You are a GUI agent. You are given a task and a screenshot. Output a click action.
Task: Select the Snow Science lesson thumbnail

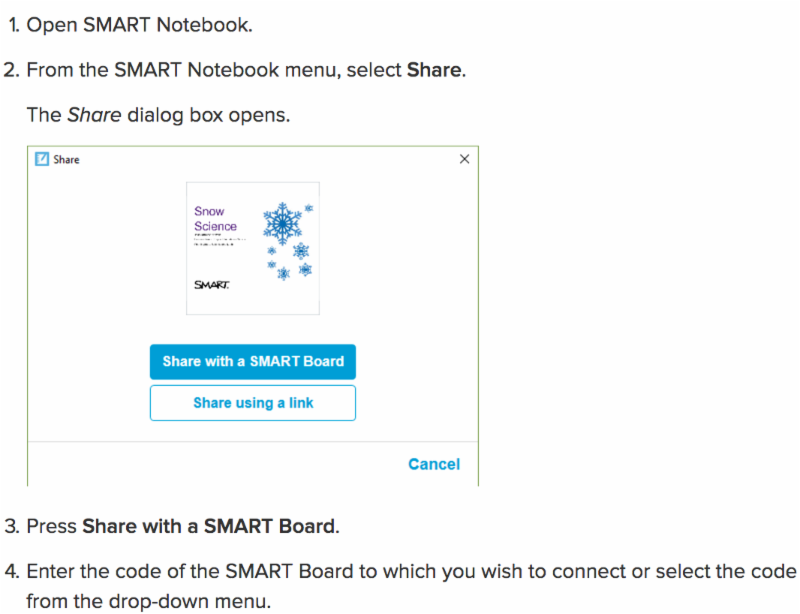tap(253, 248)
